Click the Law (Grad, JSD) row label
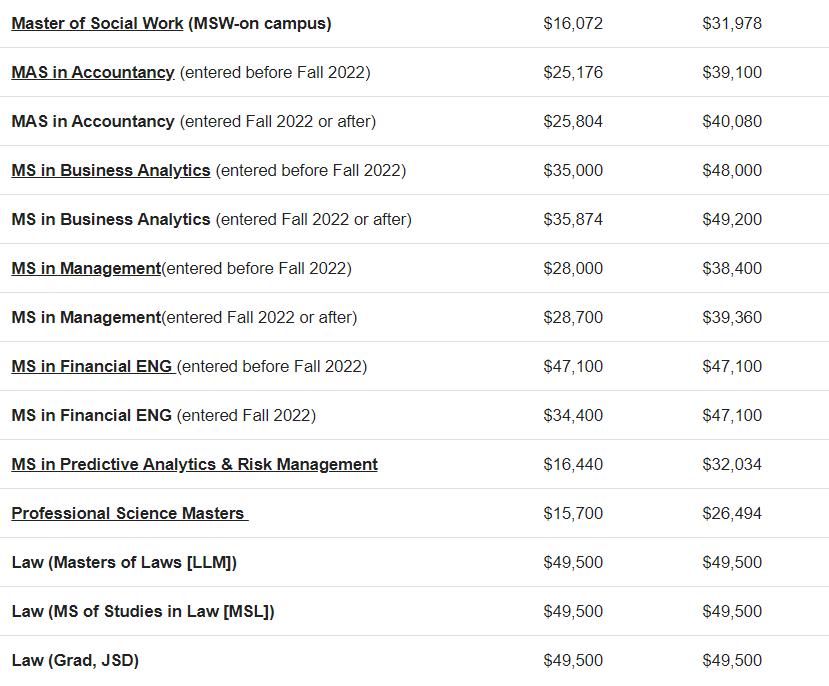 [x=75, y=660]
